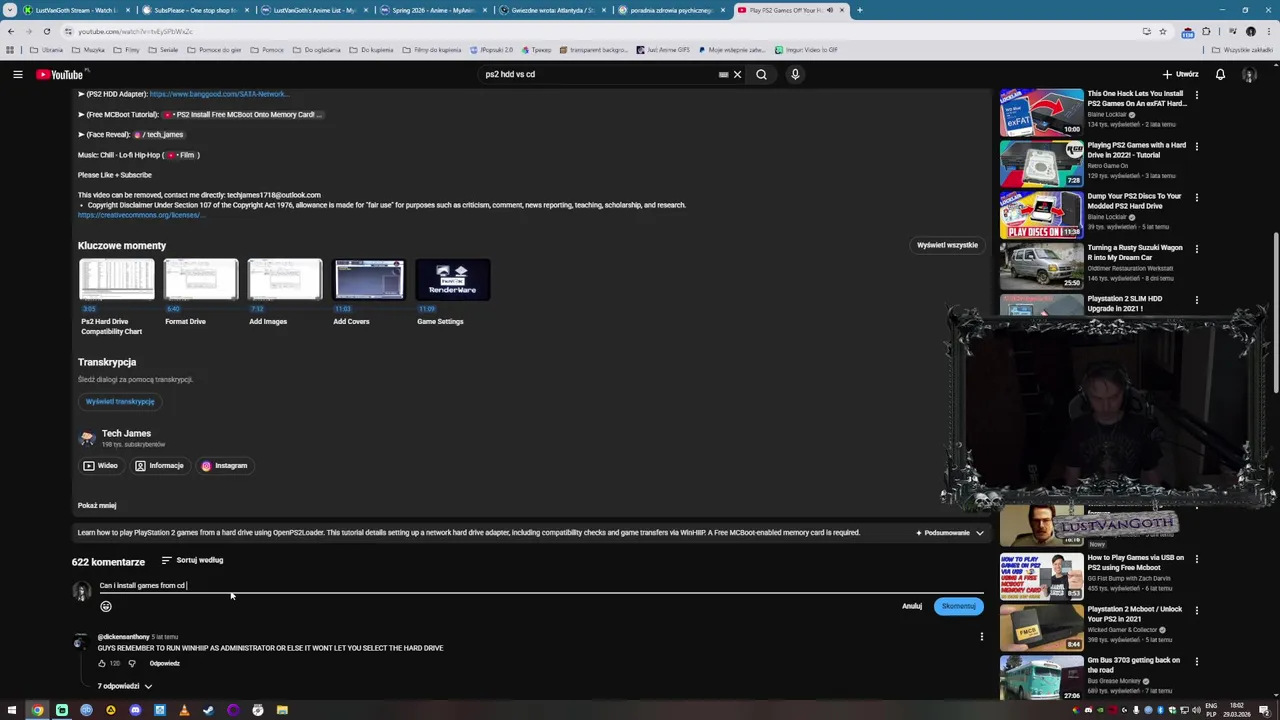Open the Banggood SATA Network adapter link
The height and width of the screenshot is (720, 1280).
(x=219, y=94)
